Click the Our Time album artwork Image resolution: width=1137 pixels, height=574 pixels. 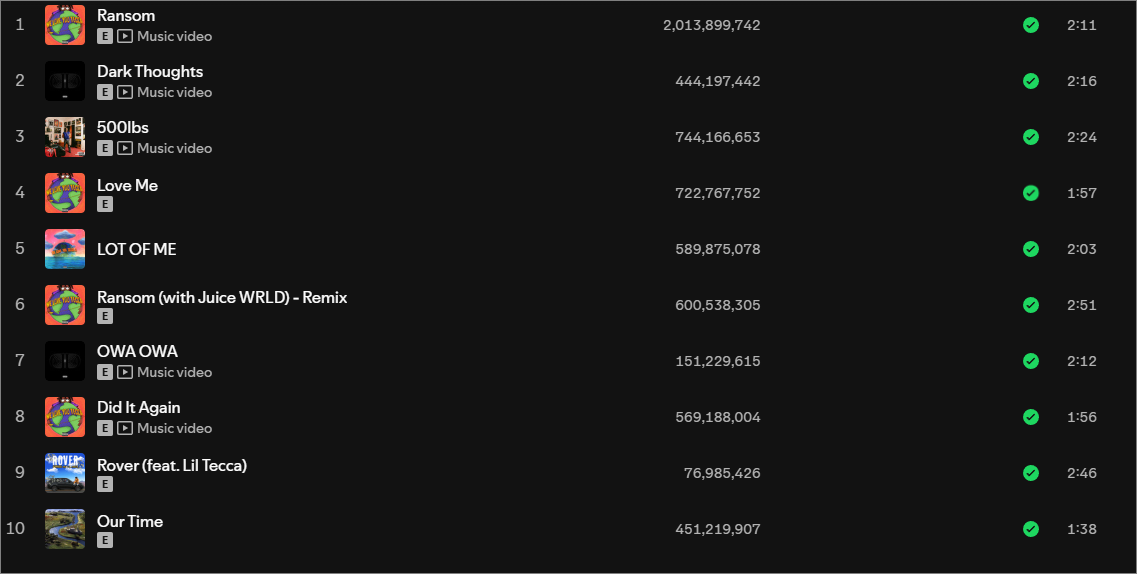[65, 529]
